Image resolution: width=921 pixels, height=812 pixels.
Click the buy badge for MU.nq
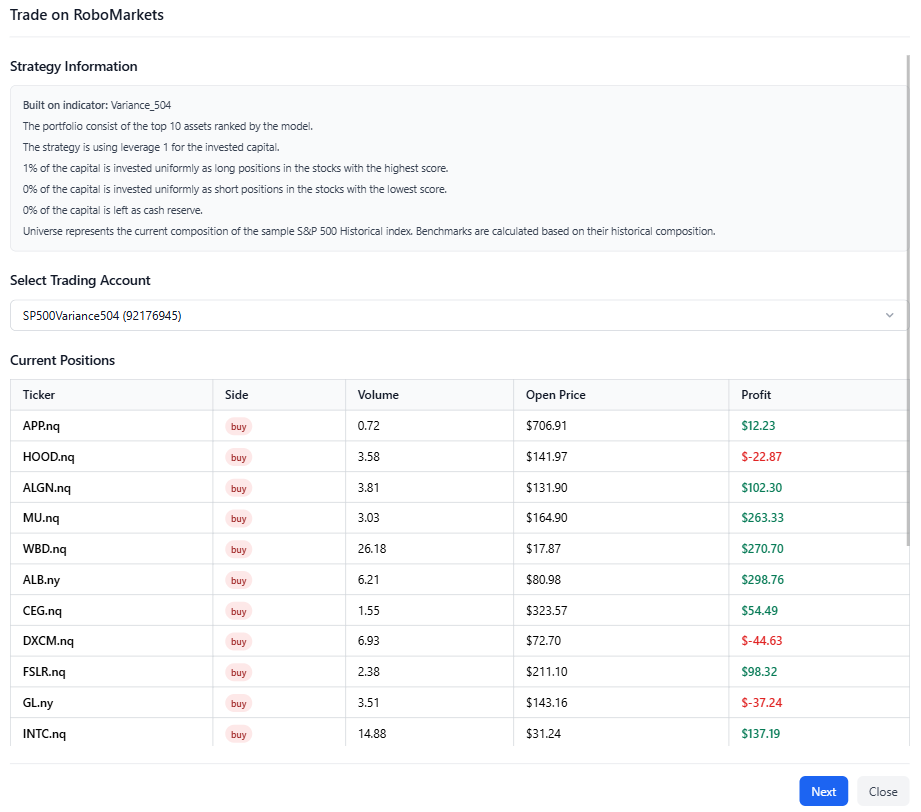[238, 519]
